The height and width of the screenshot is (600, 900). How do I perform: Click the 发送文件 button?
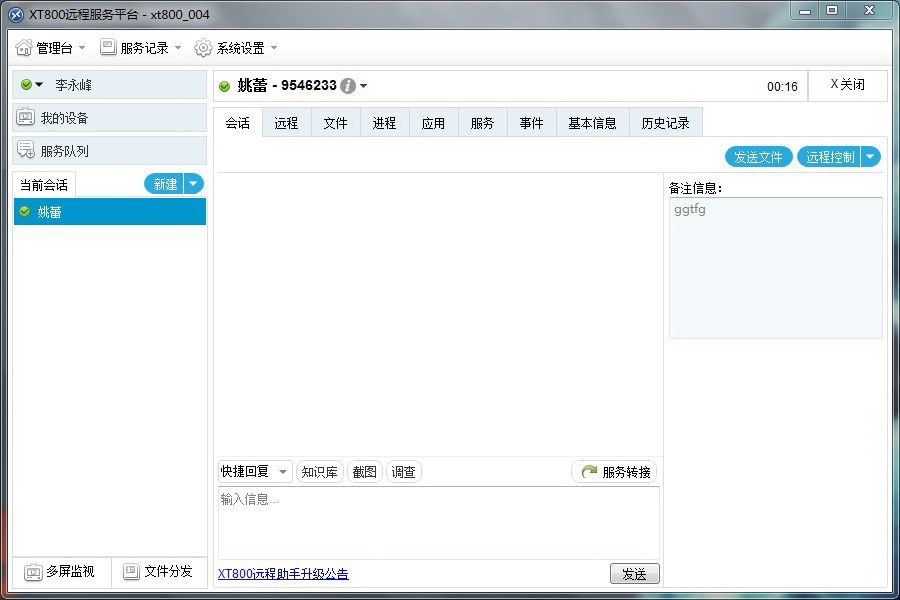[759, 157]
